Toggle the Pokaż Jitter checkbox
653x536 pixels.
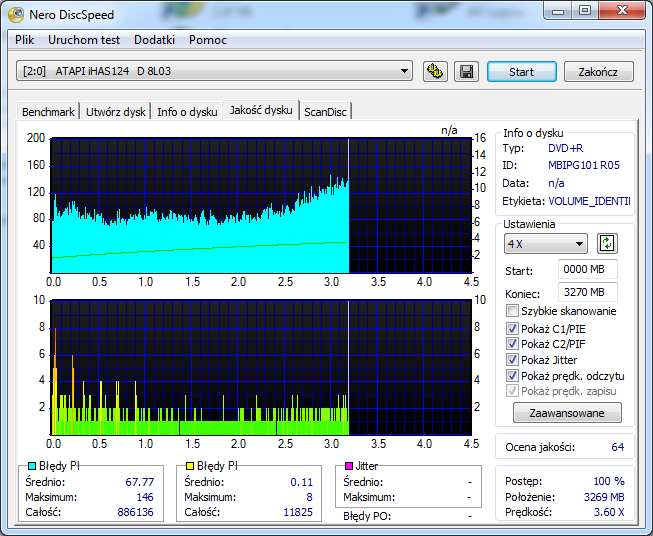tap(512, 359)
